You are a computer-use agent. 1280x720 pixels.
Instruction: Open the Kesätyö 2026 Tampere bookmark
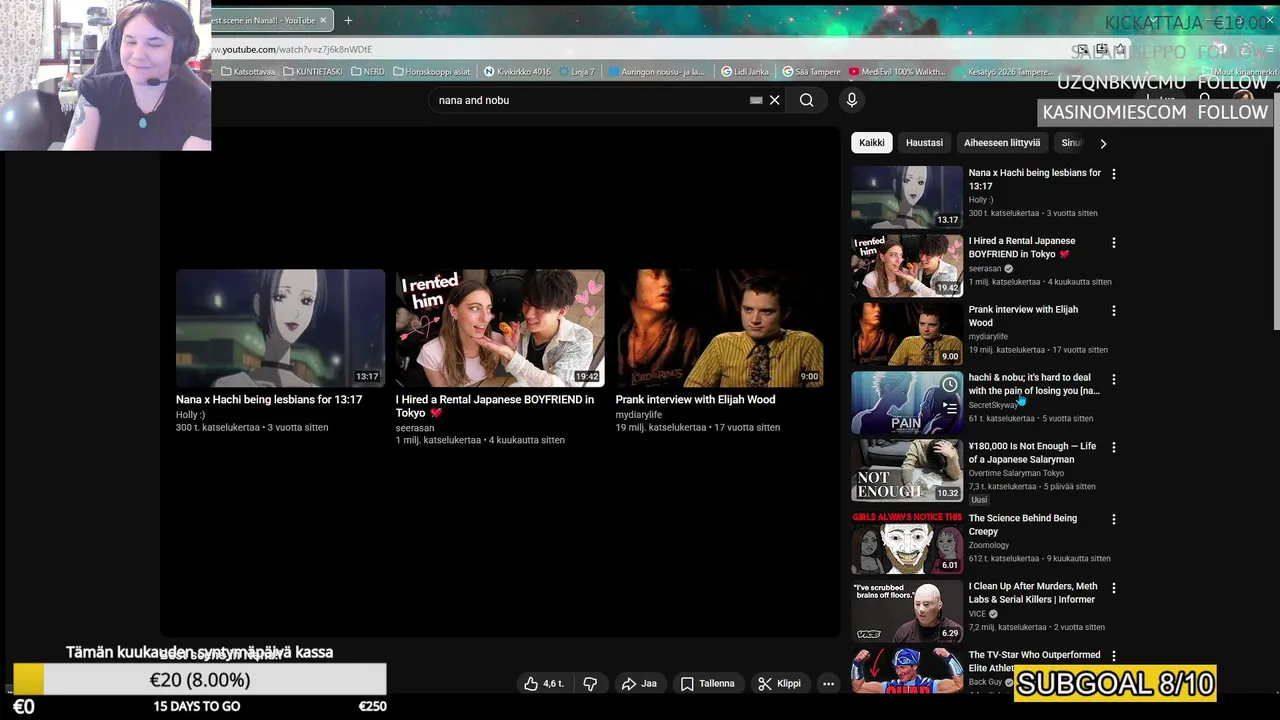click(1011, 72)
